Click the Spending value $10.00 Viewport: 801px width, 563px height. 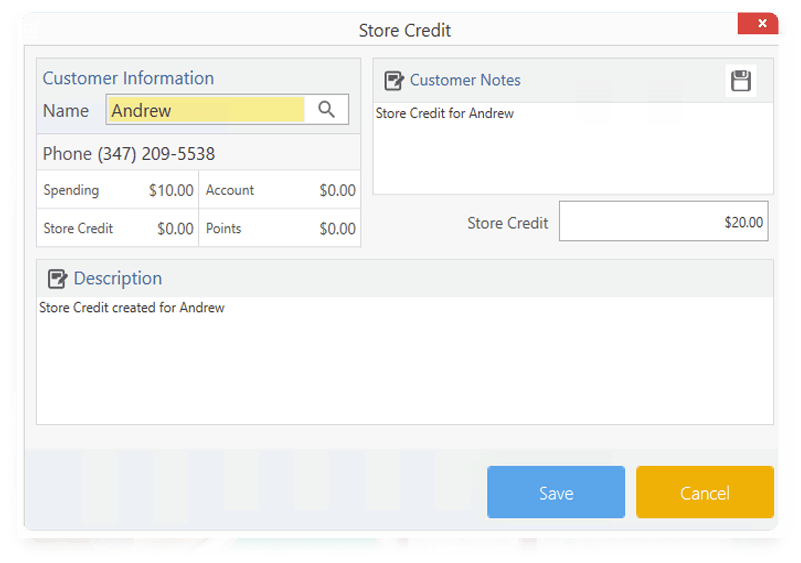(x=171, y=191)
